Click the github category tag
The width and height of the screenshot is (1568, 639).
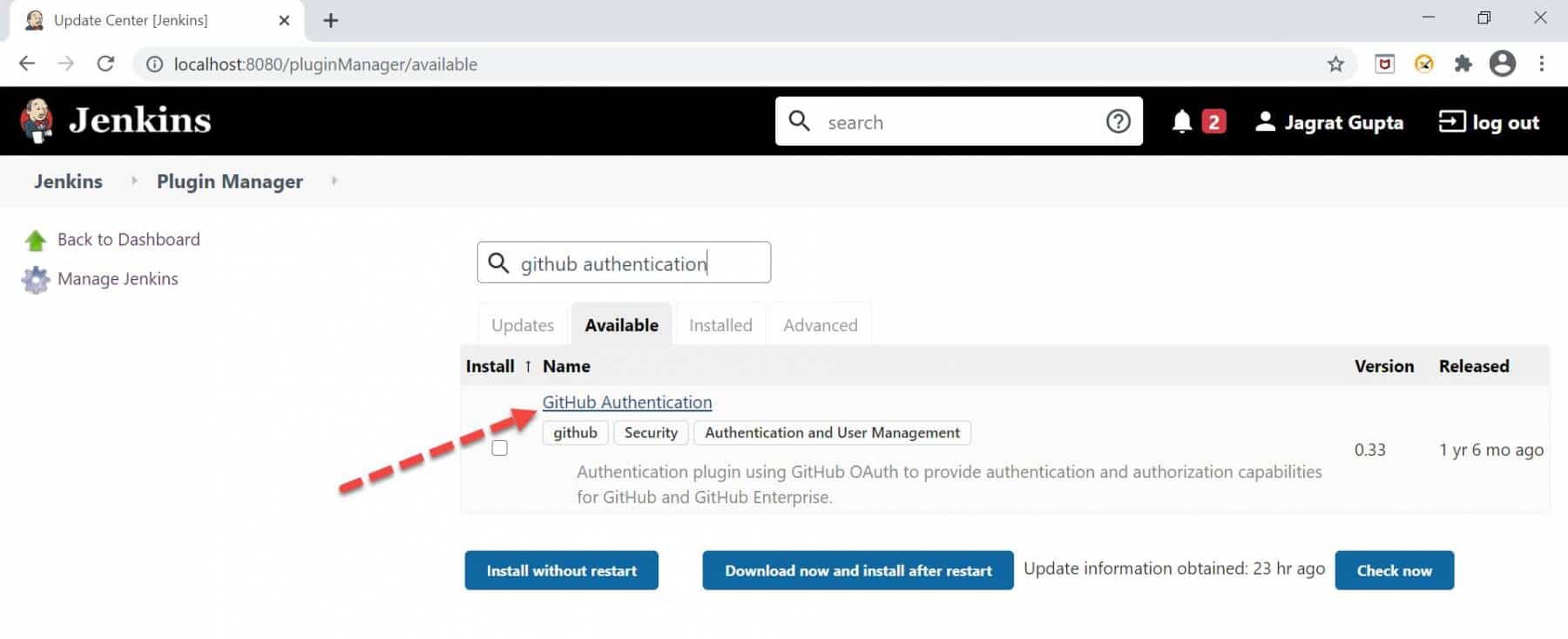[576, 432]
